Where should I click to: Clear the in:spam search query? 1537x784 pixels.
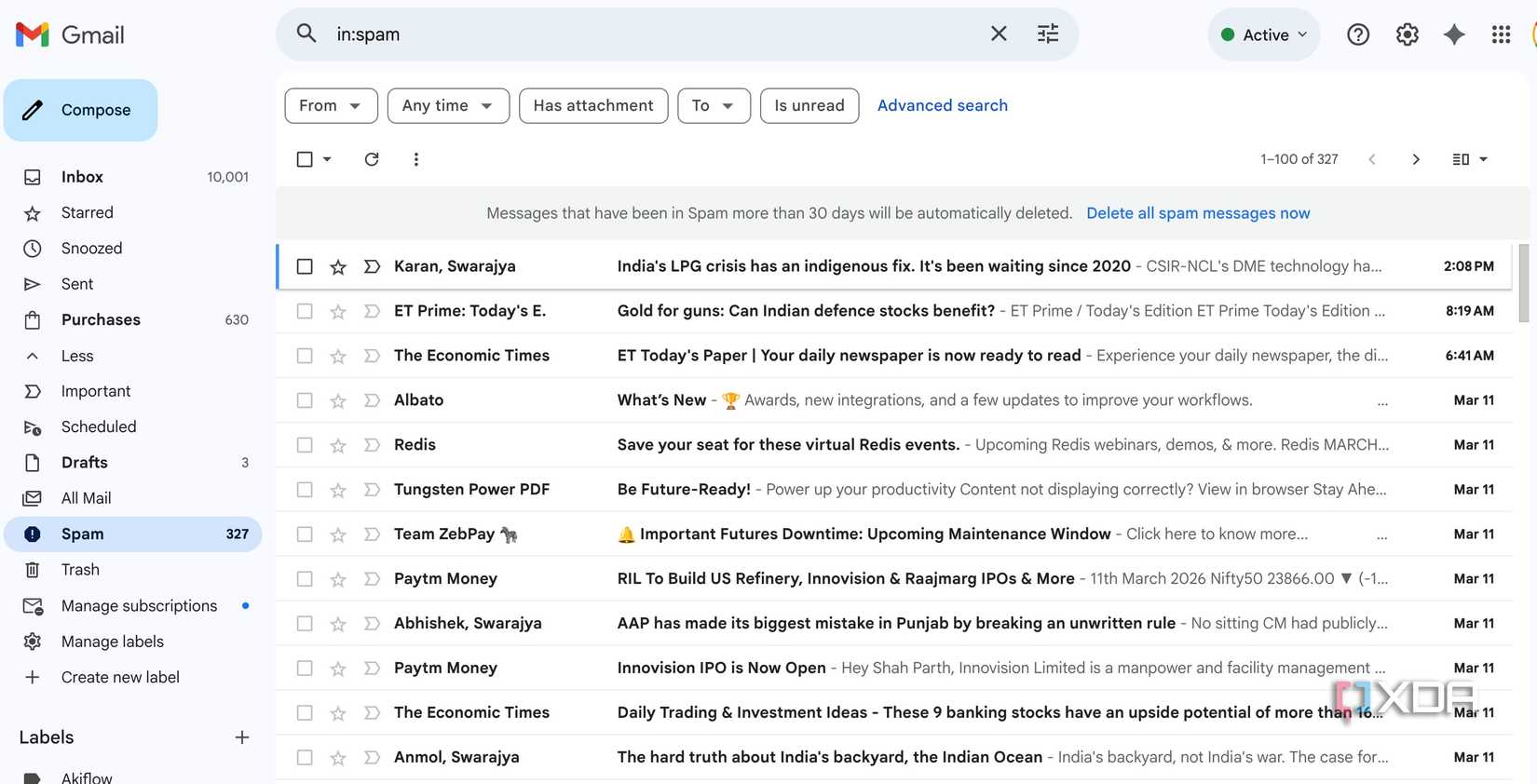tap(999, 34)
